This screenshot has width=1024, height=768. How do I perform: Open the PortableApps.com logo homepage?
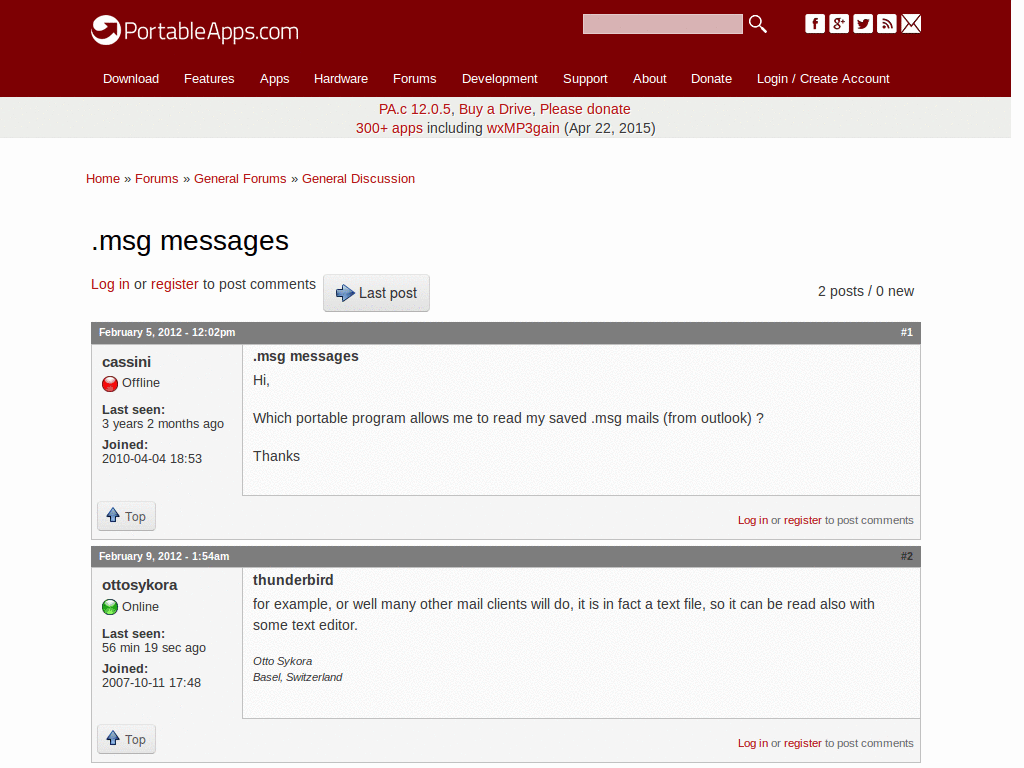click(x=195, y=30)
